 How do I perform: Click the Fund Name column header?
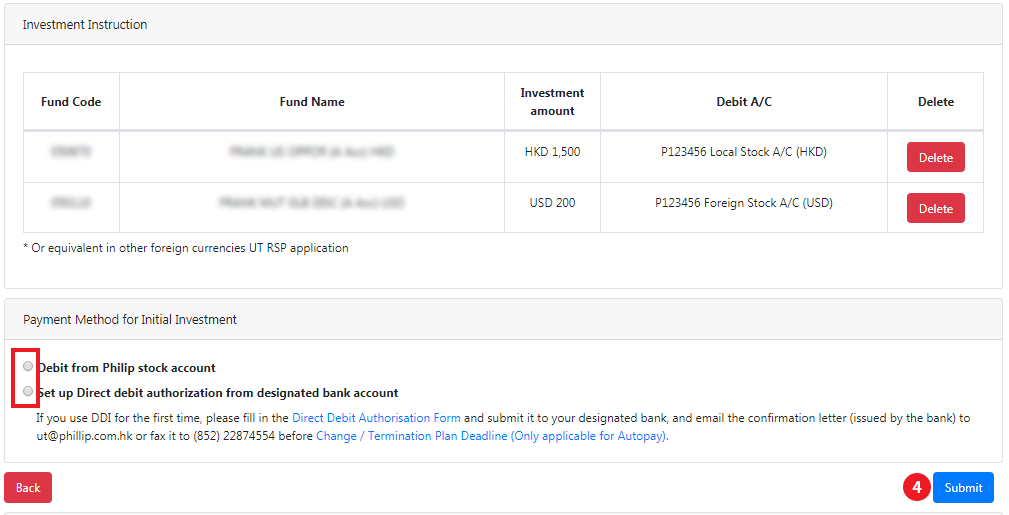tap(312, 102)
